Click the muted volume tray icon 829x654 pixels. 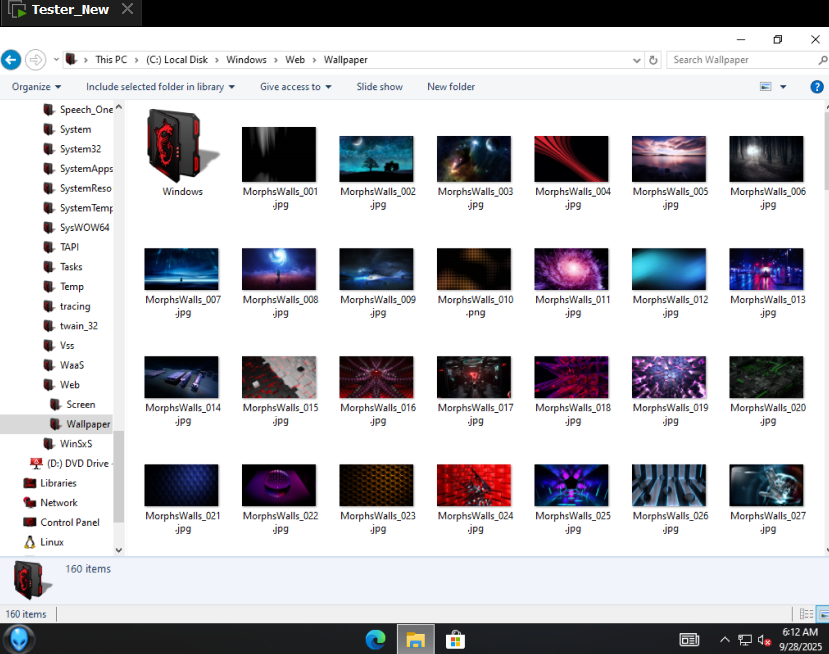[x=764, y=640]
